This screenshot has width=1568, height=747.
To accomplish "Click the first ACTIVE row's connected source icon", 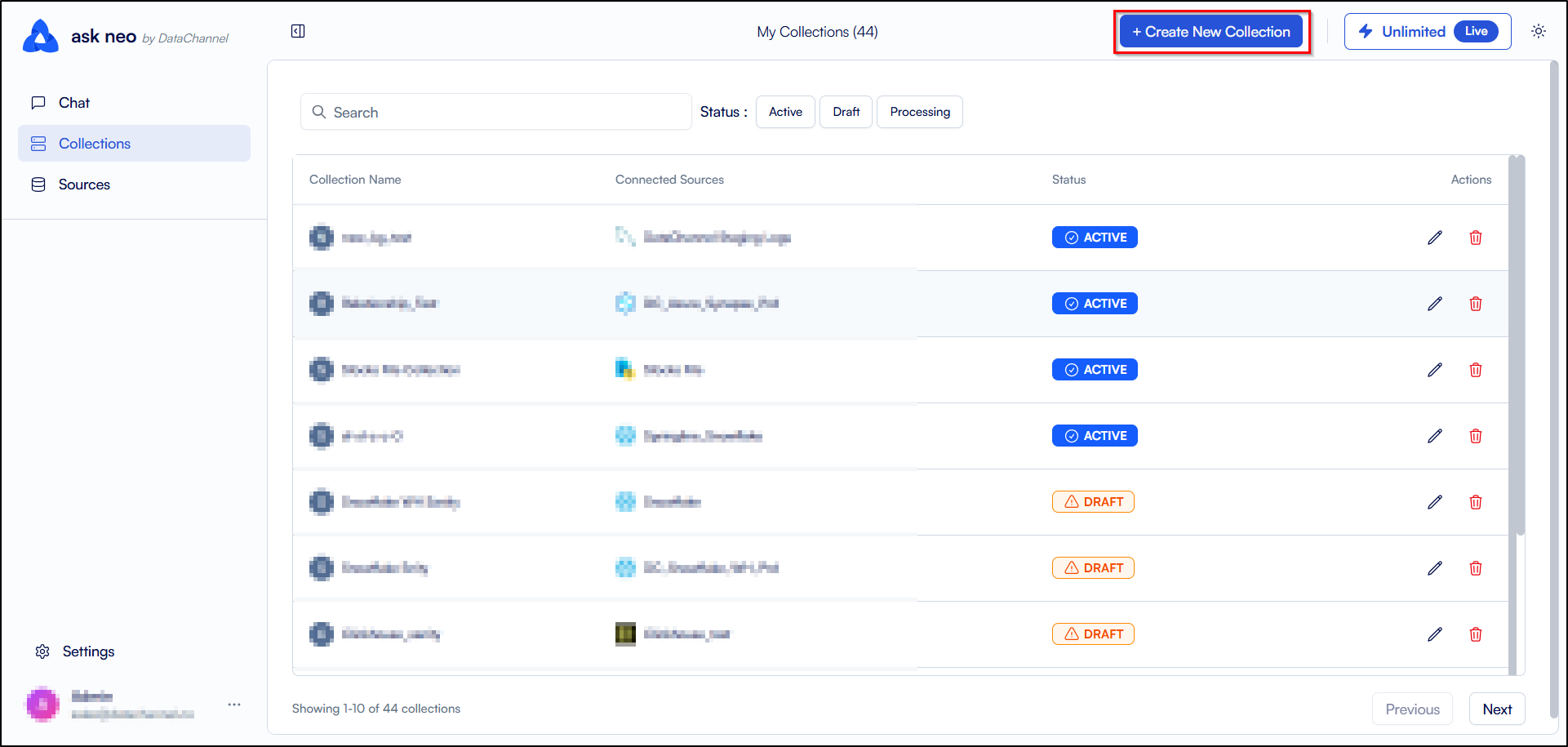I will pos(625,237).
